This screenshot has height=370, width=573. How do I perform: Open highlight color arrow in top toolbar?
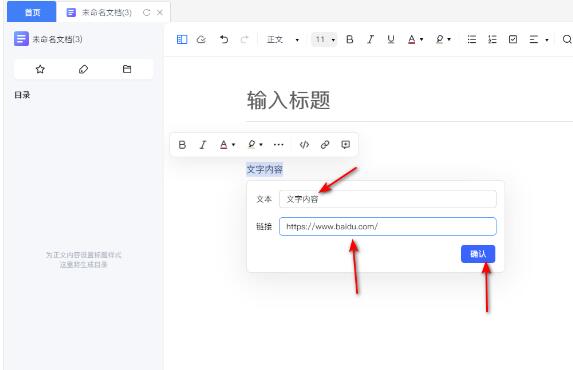(x=449, y=39)
